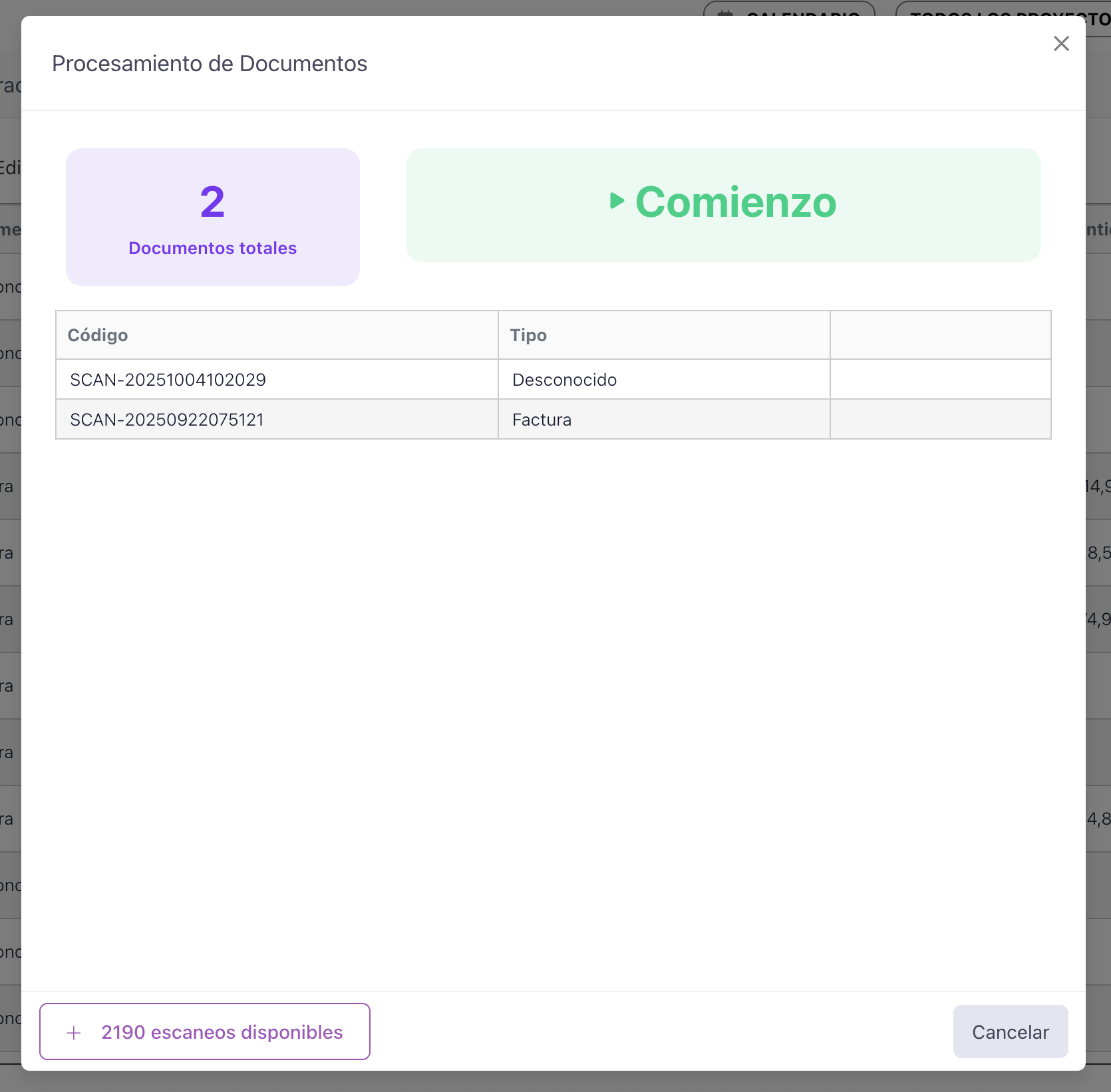1111x1092 pixels.
Task: Click the Tipo column header
Action: pyautogui.click(x=528, y=335)
